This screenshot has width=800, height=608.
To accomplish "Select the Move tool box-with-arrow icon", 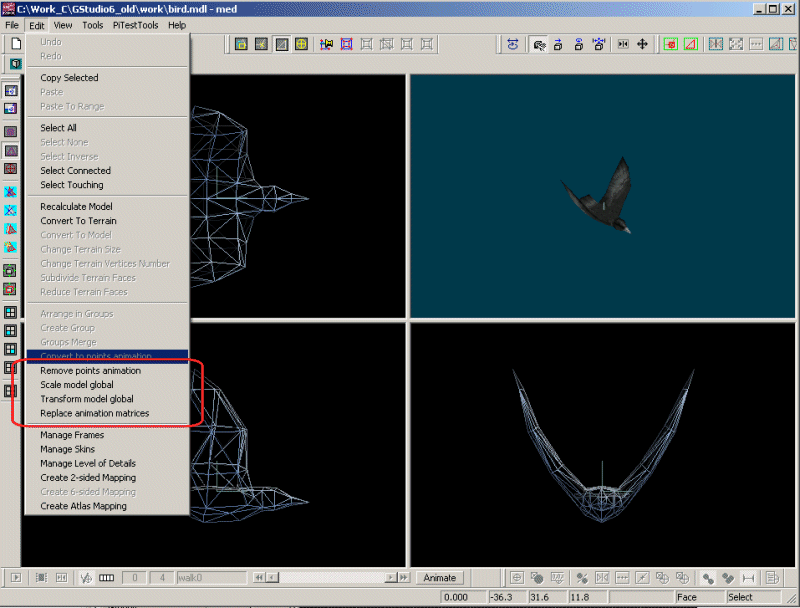I will click(558, 44).
